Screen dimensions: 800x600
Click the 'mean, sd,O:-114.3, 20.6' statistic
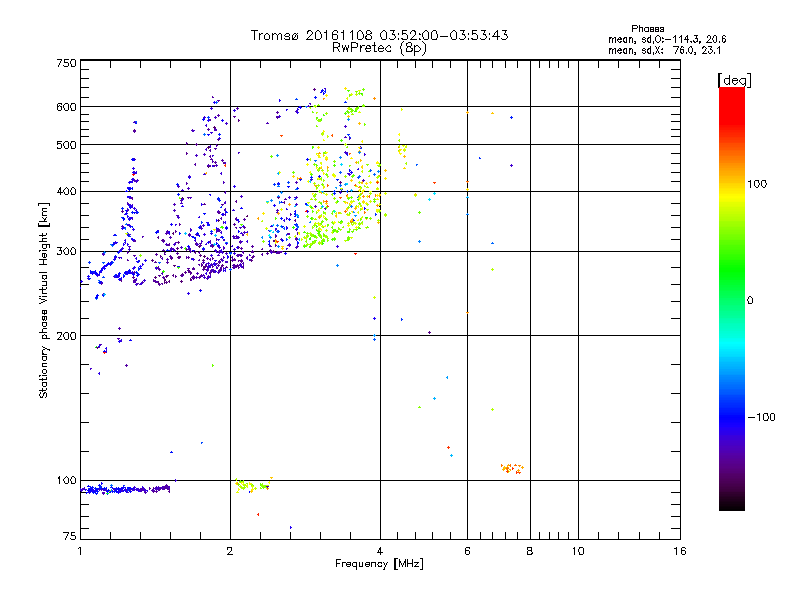tap(667, 39)
